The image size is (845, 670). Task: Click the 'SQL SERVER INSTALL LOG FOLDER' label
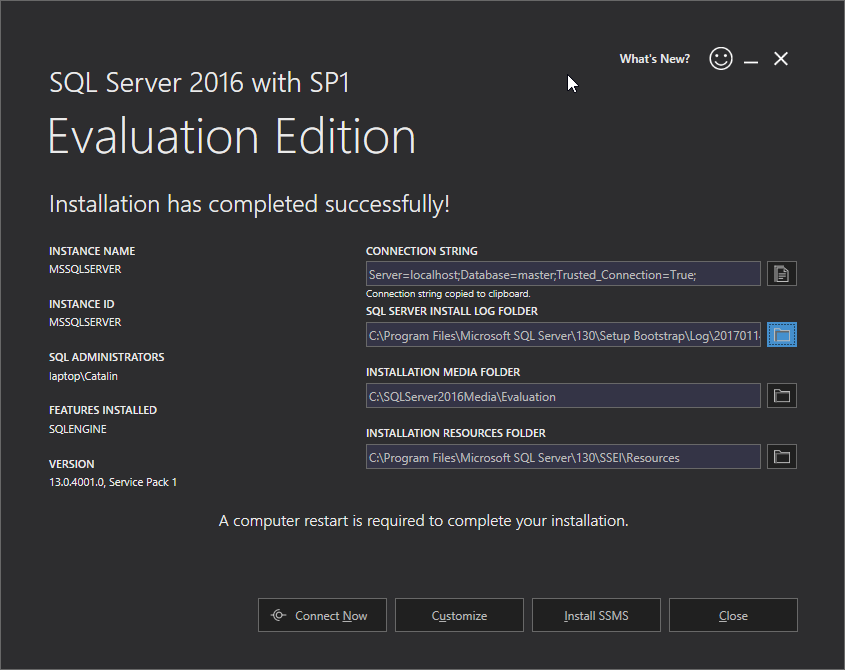coord(452,311)
